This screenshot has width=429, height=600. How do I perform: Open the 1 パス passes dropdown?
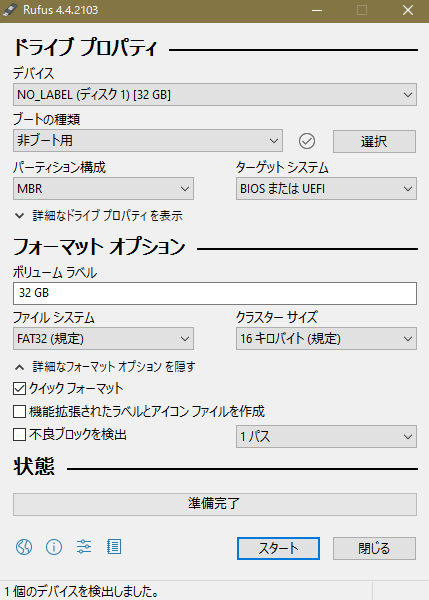point(326,437)
